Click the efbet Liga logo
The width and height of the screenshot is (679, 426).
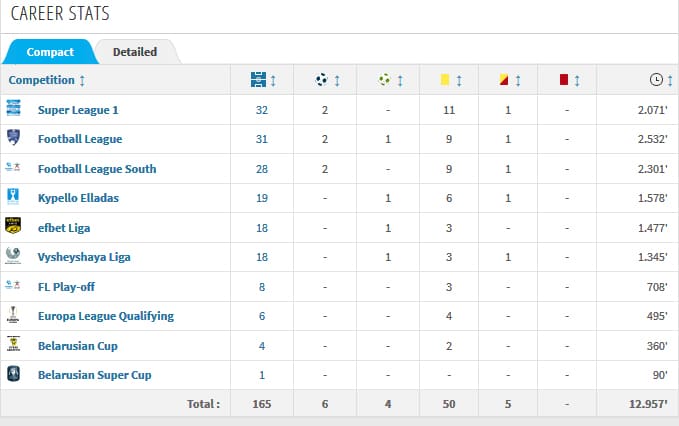coord(13,227)
